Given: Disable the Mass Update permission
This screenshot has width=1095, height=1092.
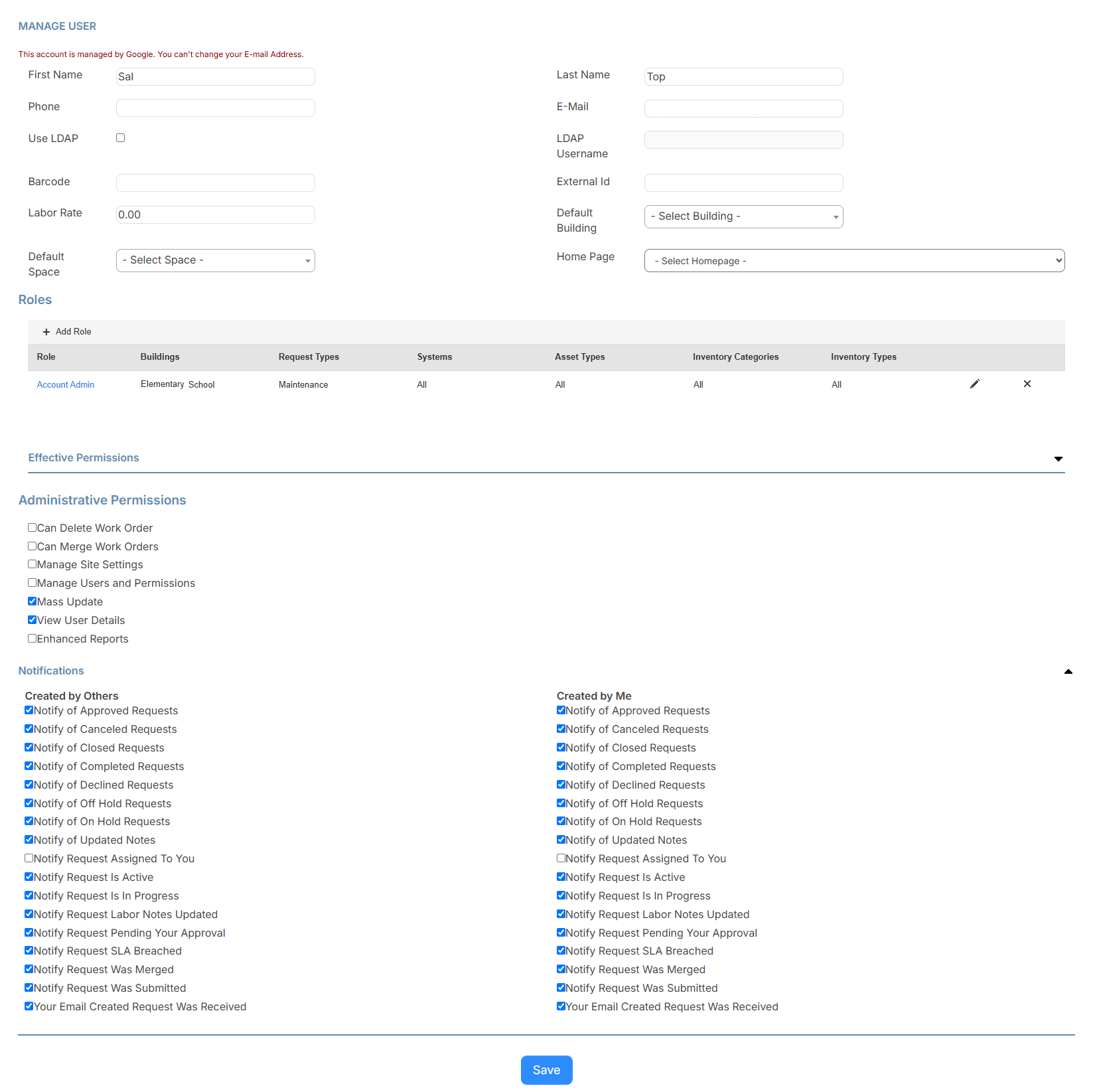Looking at the screenshot, I should click(32, 601).
